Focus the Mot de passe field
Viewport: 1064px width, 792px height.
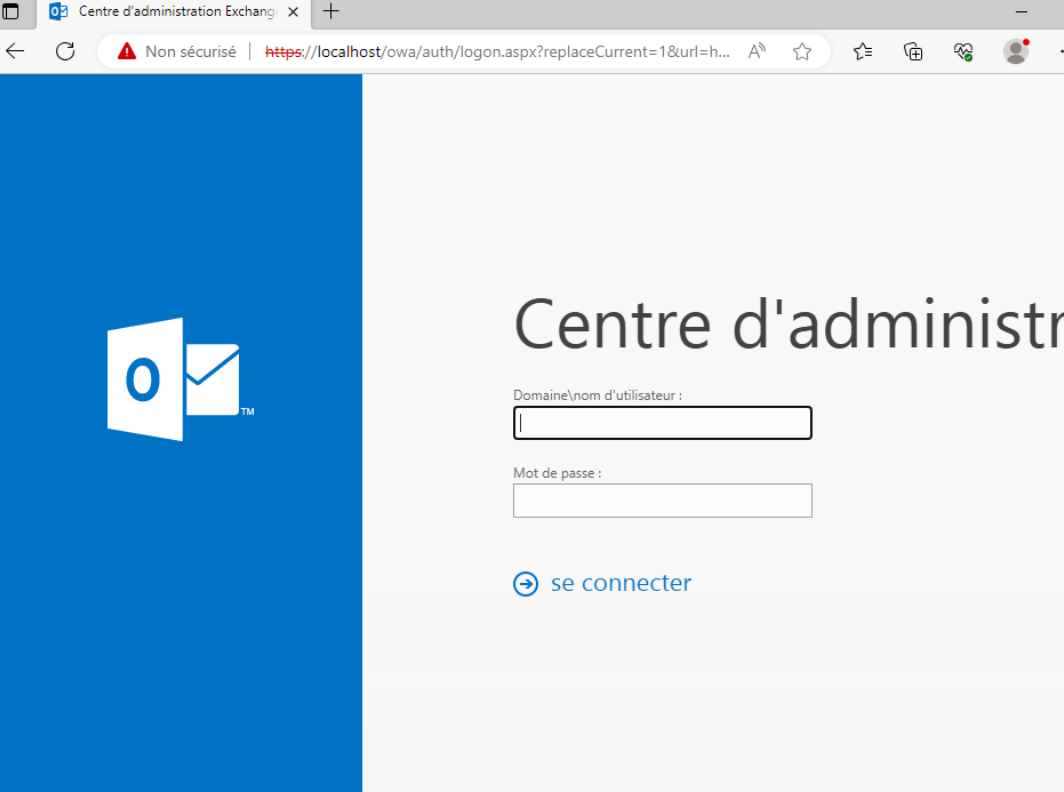pyautogui.click(x=662, y=501)
